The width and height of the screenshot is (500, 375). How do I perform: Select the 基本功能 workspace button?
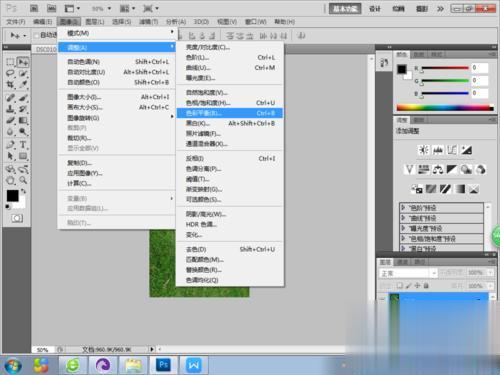pyautogui.click(x=345, y=9)
